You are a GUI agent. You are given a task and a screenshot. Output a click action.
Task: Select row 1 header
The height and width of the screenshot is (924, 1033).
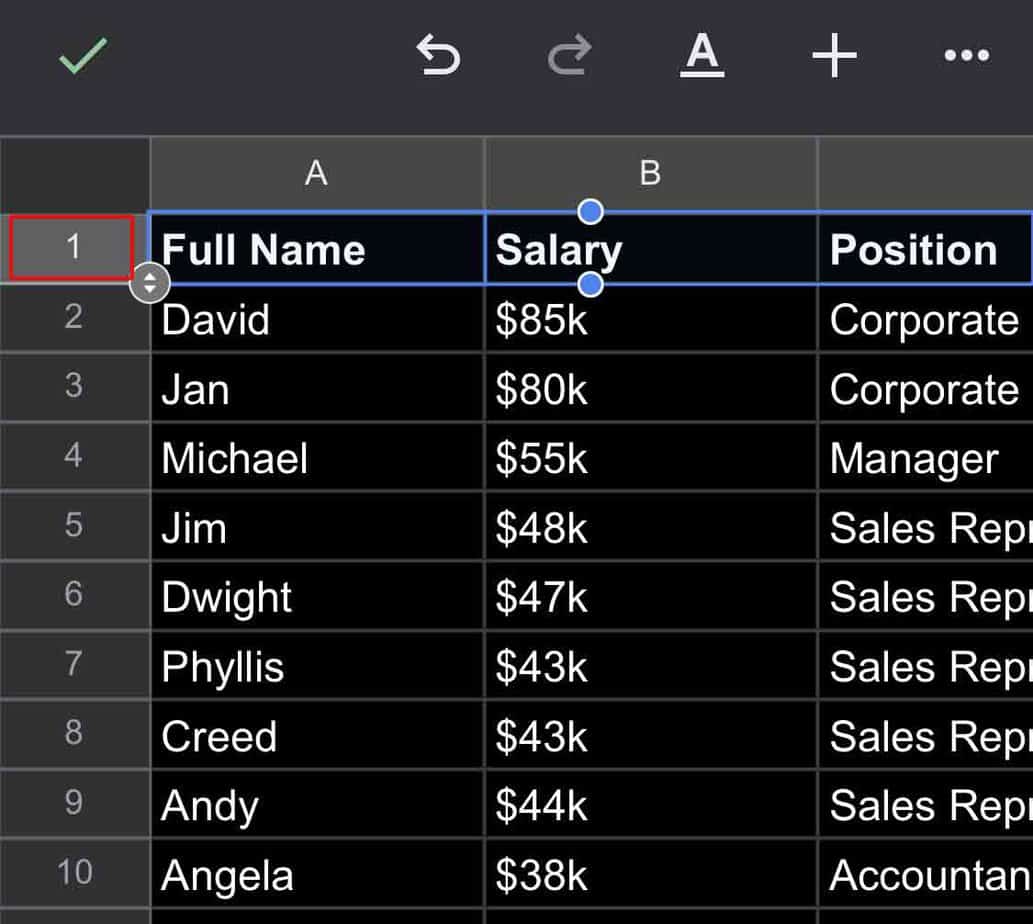coord(72,247)
